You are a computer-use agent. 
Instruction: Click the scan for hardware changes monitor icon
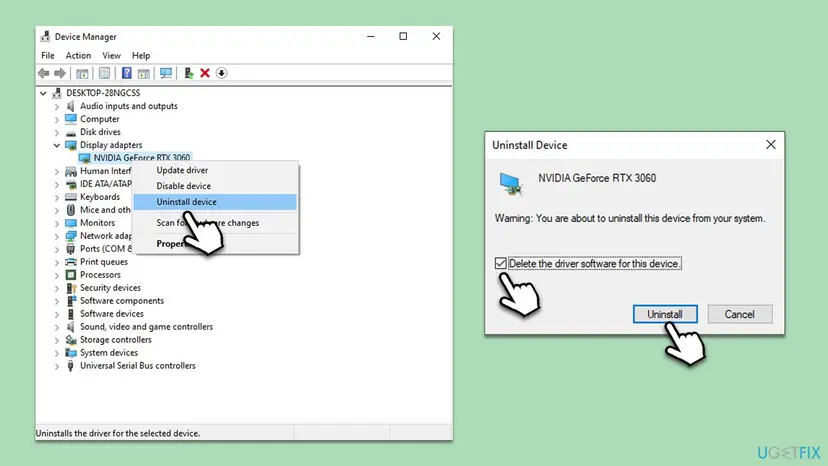pyautogui.click(x=166, y=73)
